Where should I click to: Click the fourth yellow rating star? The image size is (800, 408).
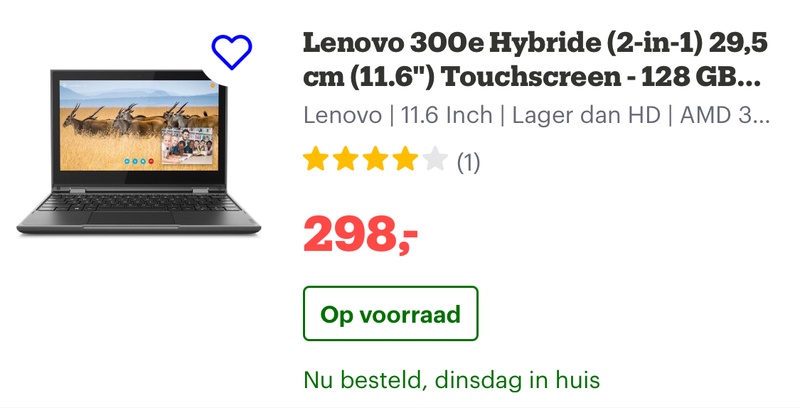[405, 159]
